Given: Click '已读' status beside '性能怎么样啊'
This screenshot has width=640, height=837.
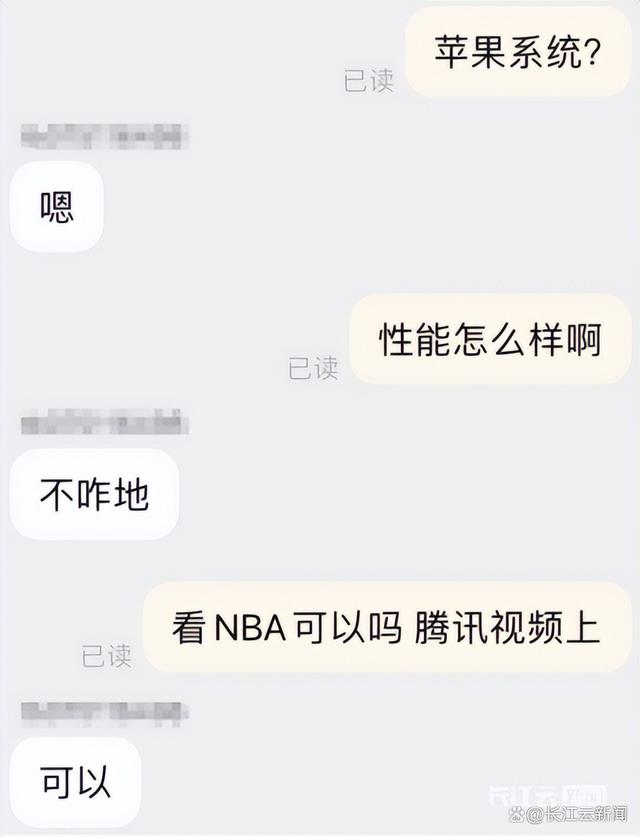Looking at the screenshot, I should 313,369.
